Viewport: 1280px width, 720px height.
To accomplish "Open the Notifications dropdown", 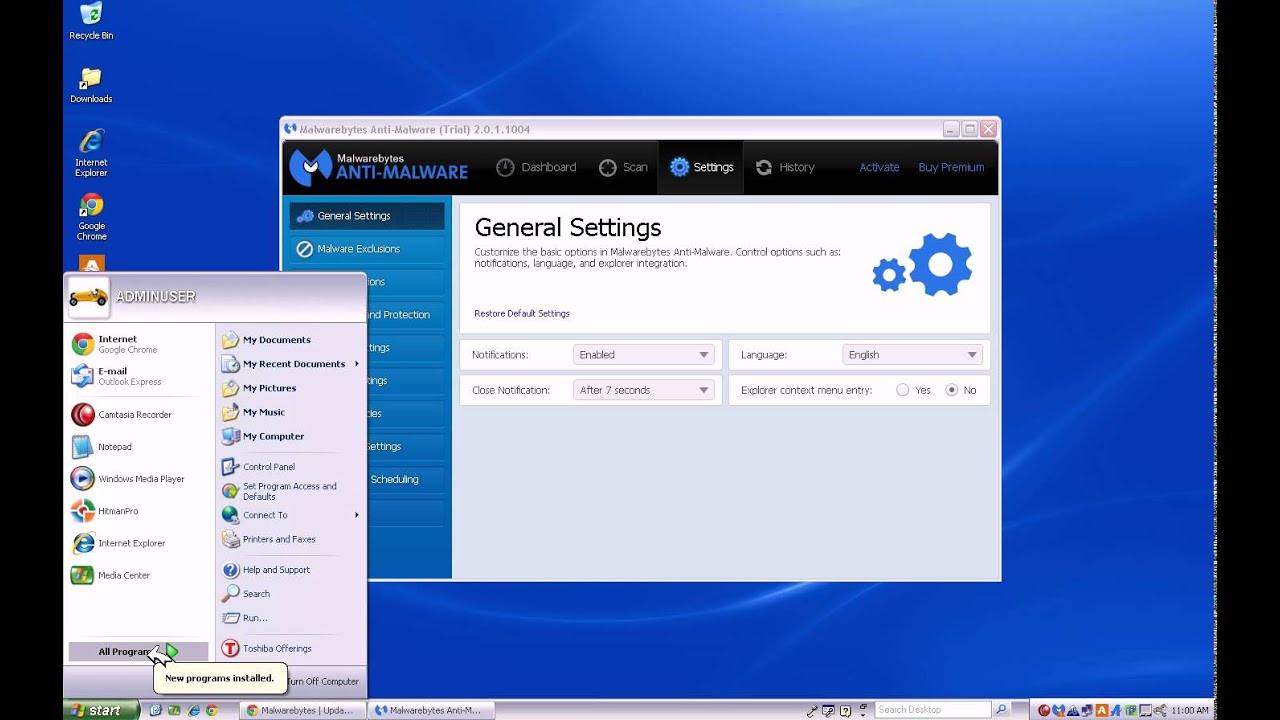I will (x=644, y=355).
